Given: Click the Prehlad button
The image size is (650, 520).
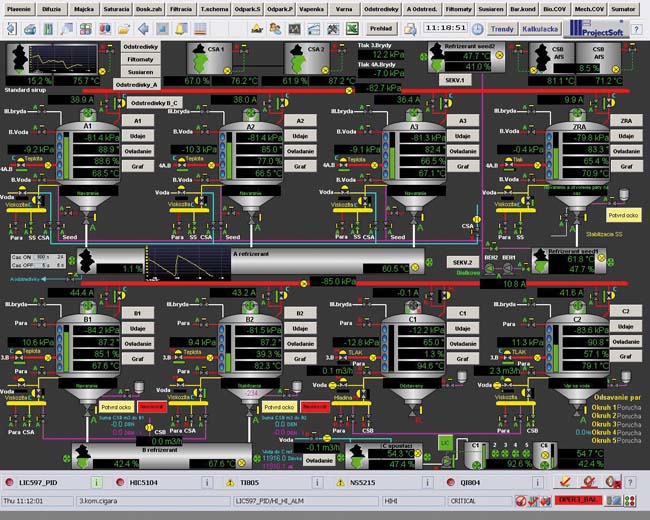Looking at the screenshot, I should 381,29.
